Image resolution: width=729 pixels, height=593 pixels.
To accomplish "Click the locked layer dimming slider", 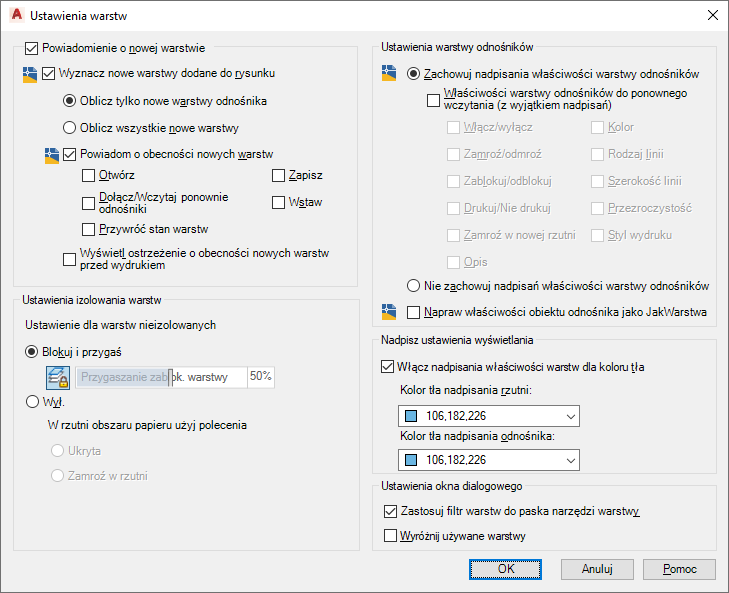I will (x=160, y=377).
